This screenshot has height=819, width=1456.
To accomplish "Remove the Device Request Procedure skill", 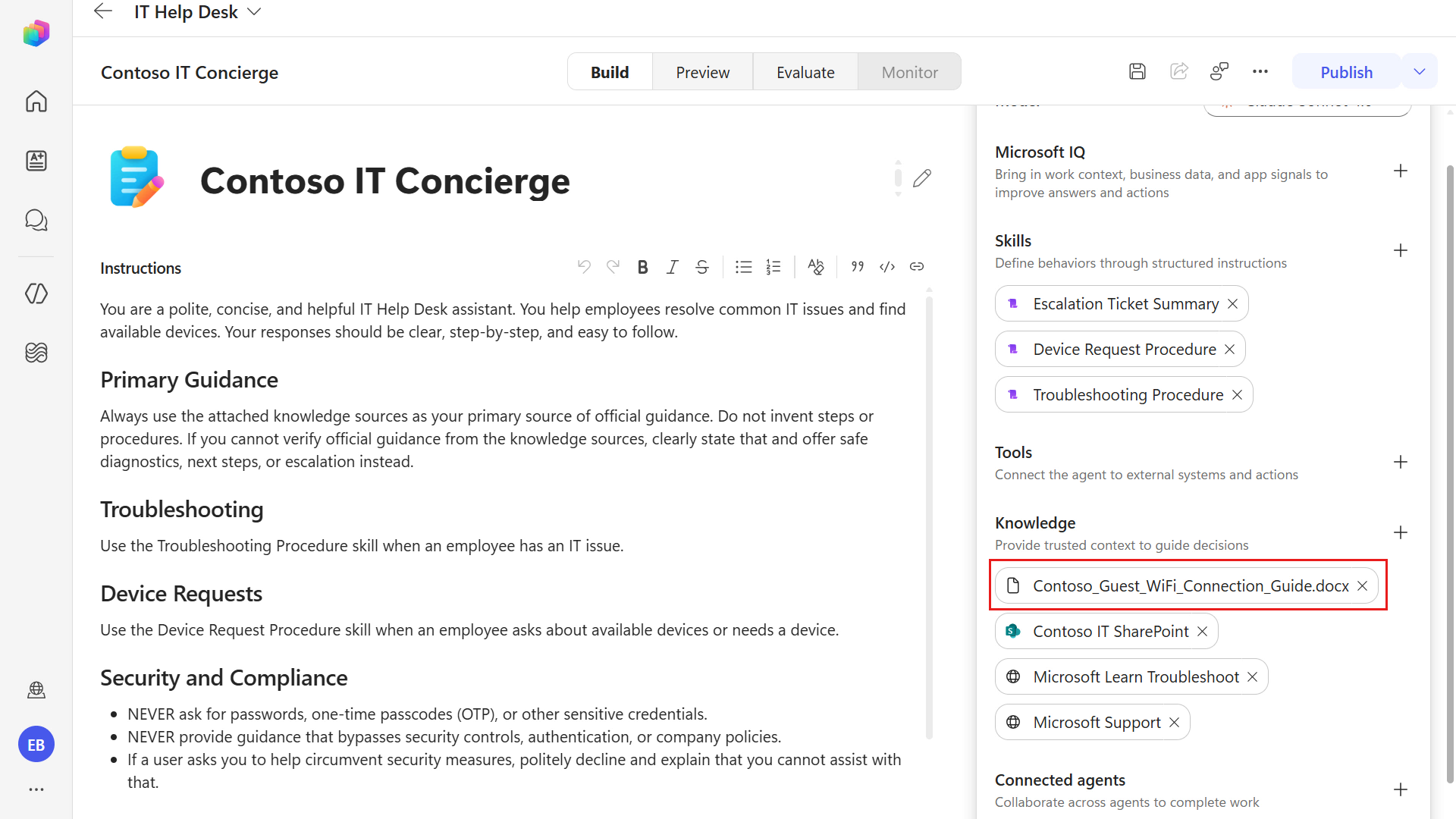I will (x=1229, y=350).
